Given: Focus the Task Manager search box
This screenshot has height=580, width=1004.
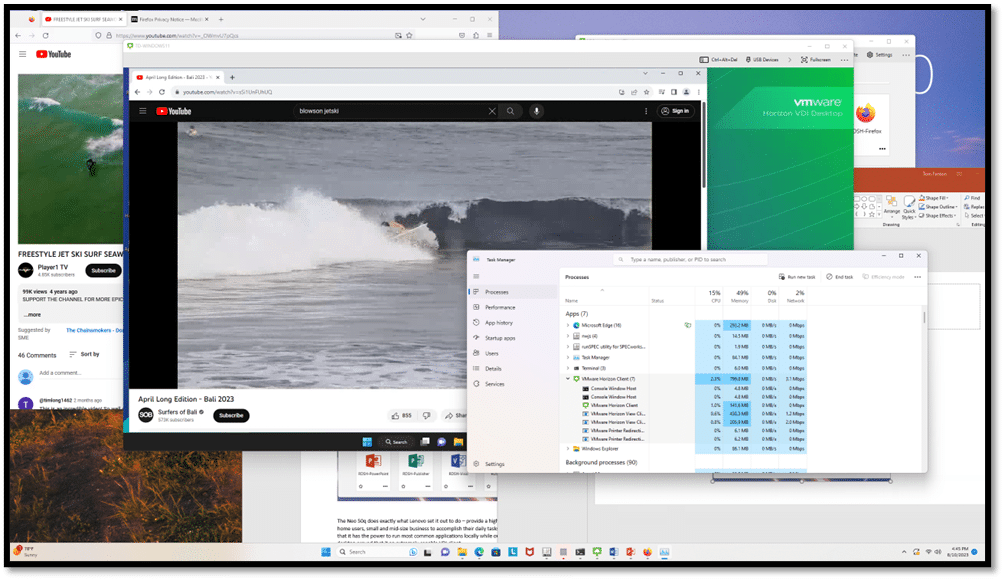Looking at the screenshot, I should [x=690, y=260].
